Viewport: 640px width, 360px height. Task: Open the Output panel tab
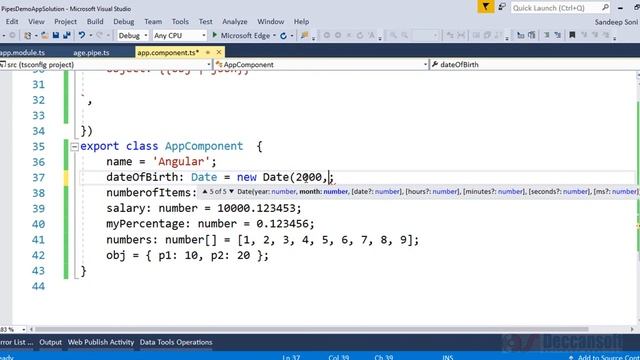(x=51, y=342)
